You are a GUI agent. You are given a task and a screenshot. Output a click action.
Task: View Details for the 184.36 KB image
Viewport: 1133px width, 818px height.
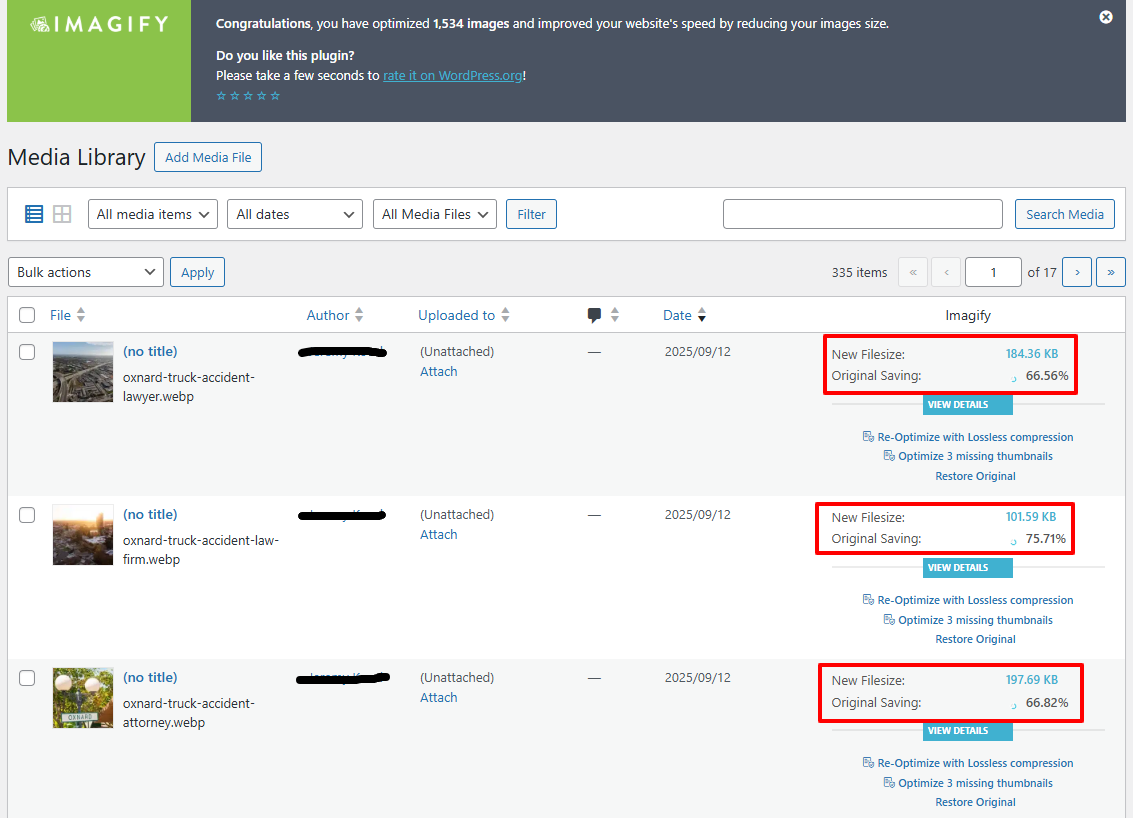tap(968, 405)
